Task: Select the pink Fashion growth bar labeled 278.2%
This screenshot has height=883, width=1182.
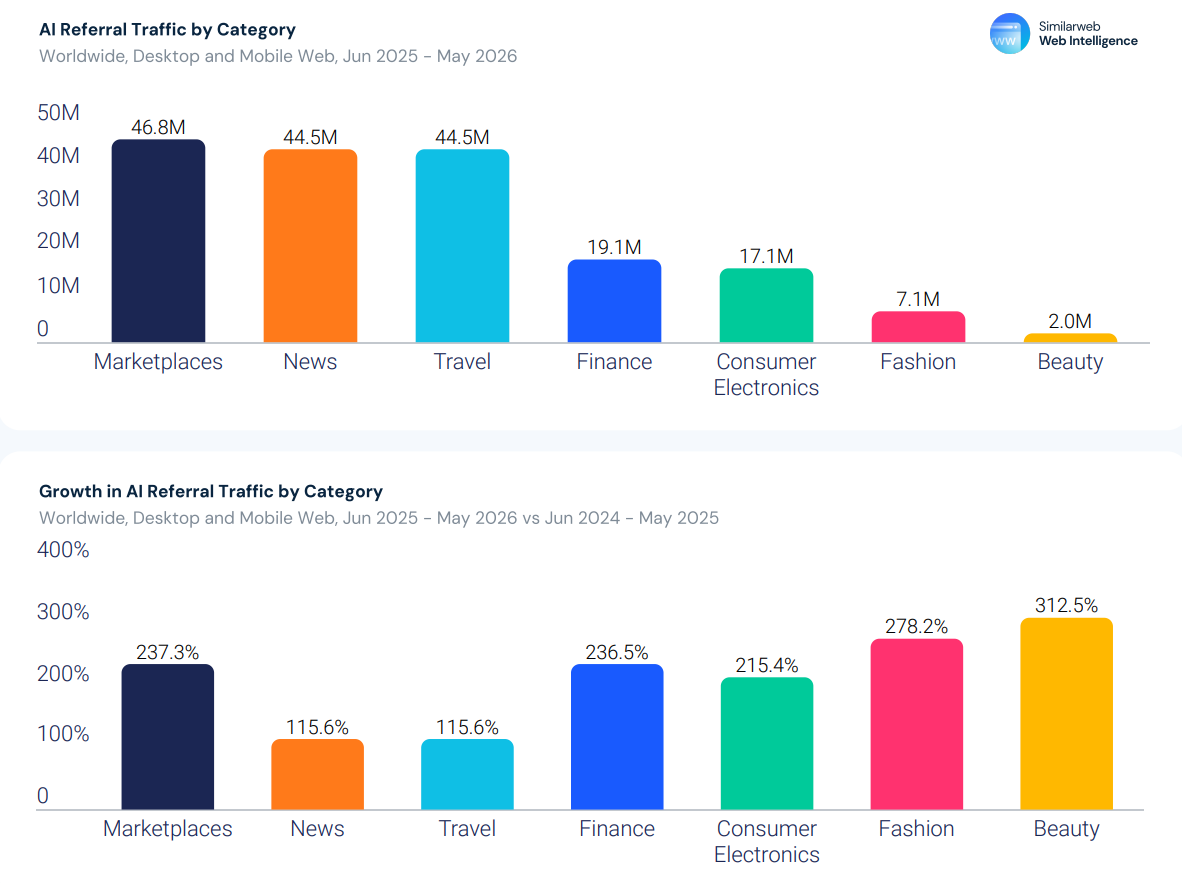Action: [x=917, y=725]
